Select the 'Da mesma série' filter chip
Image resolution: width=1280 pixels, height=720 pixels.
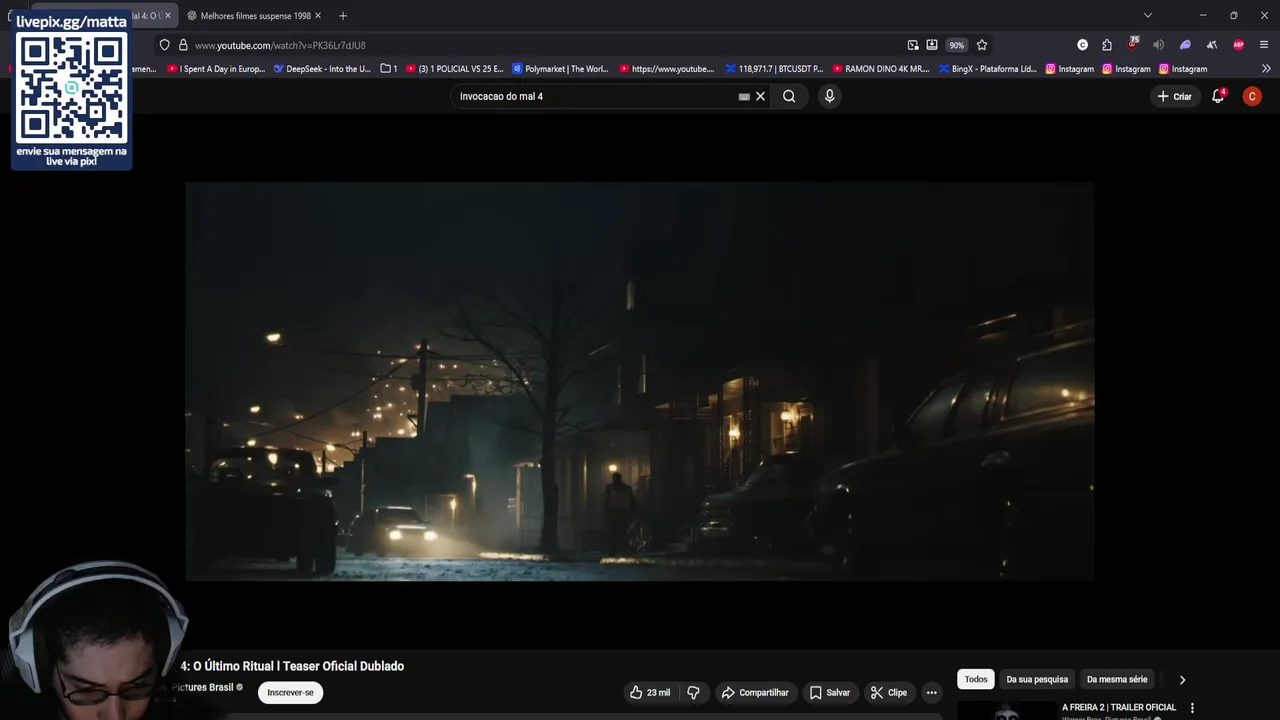[x=1117, y=679]
